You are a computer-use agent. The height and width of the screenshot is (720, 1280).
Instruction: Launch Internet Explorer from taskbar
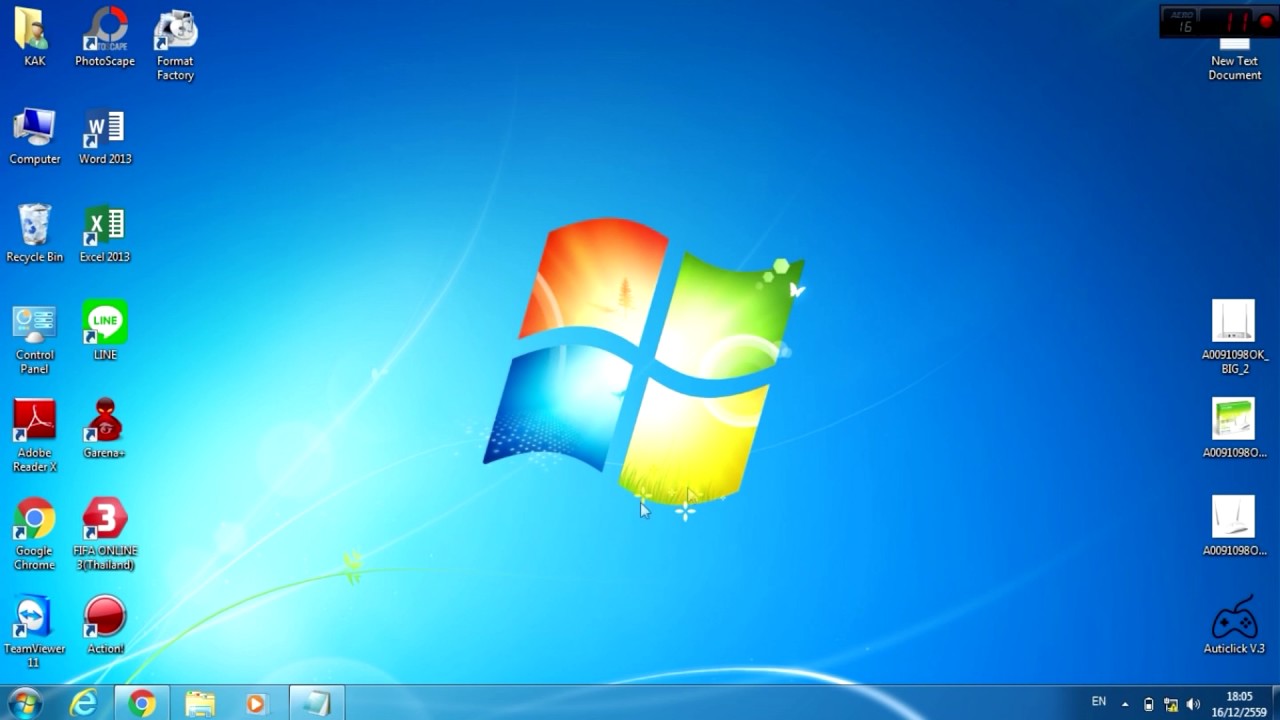(84, 704)
